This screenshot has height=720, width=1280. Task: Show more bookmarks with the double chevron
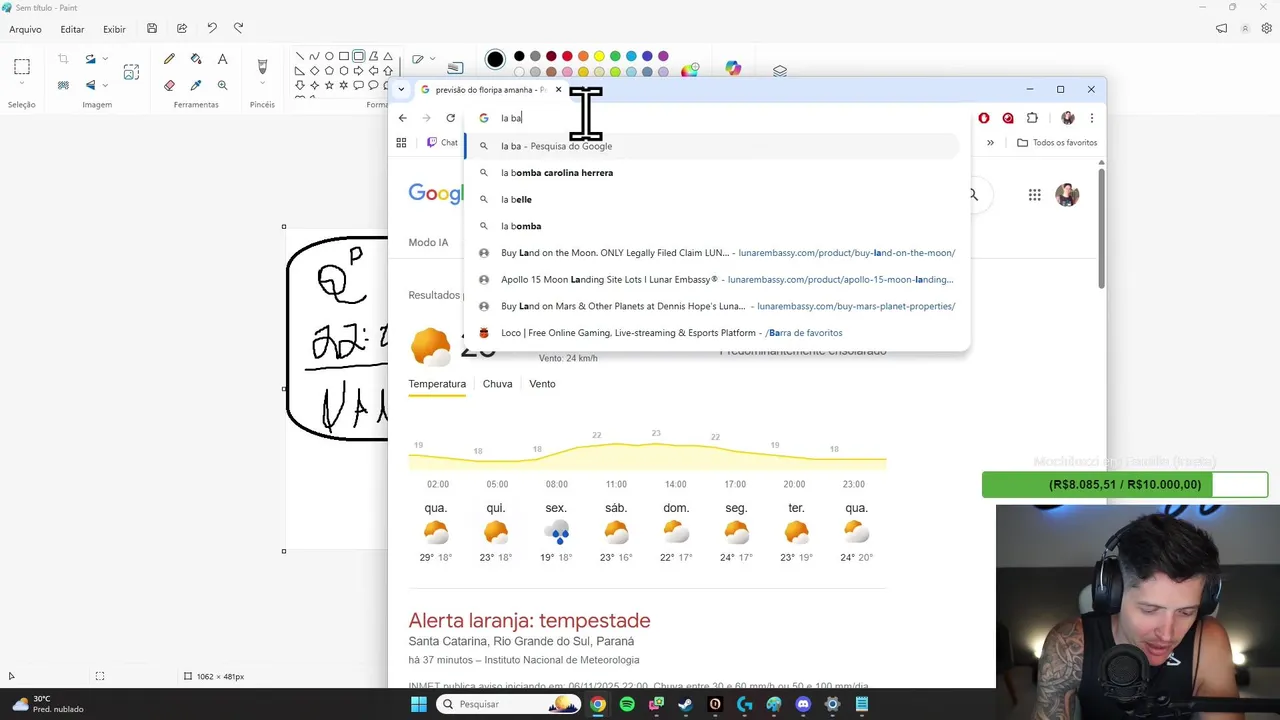click(x=990, y=143)
